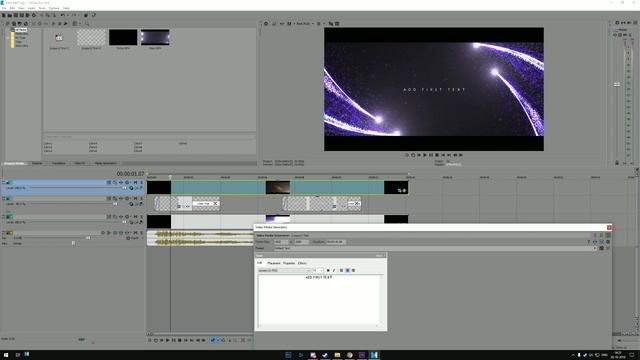Switch to the Explorer tab
Screen dimensions: 640x360
click(x=37, y=163)
